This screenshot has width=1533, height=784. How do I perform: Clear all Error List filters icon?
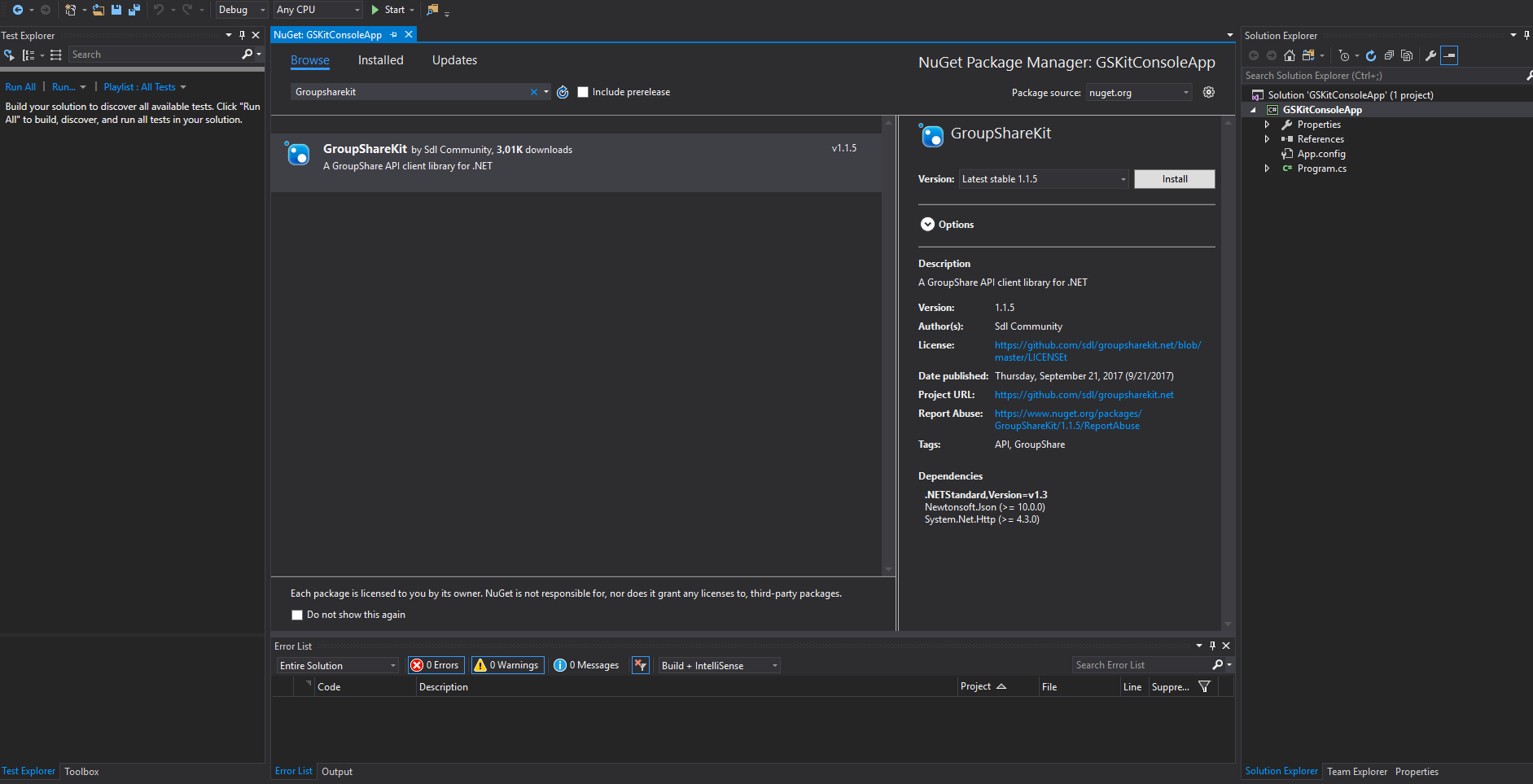641,665
